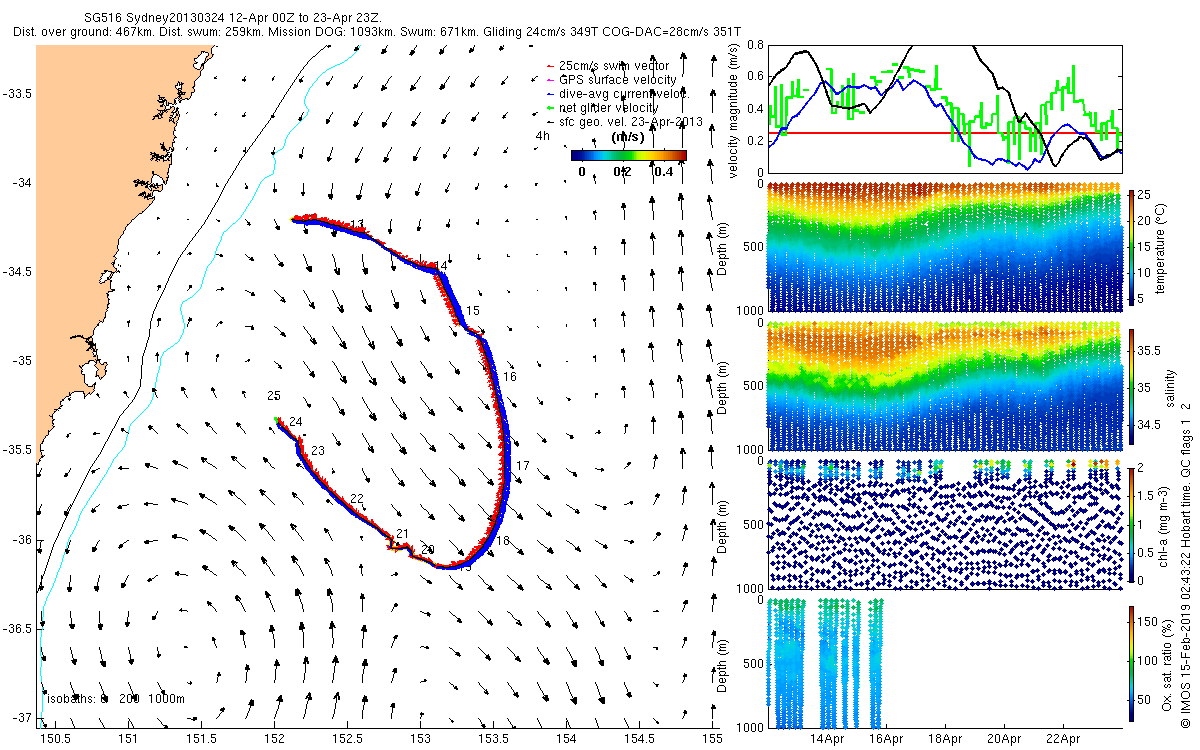Click longitude tick label '151.5'

click(x=201, y=738)
